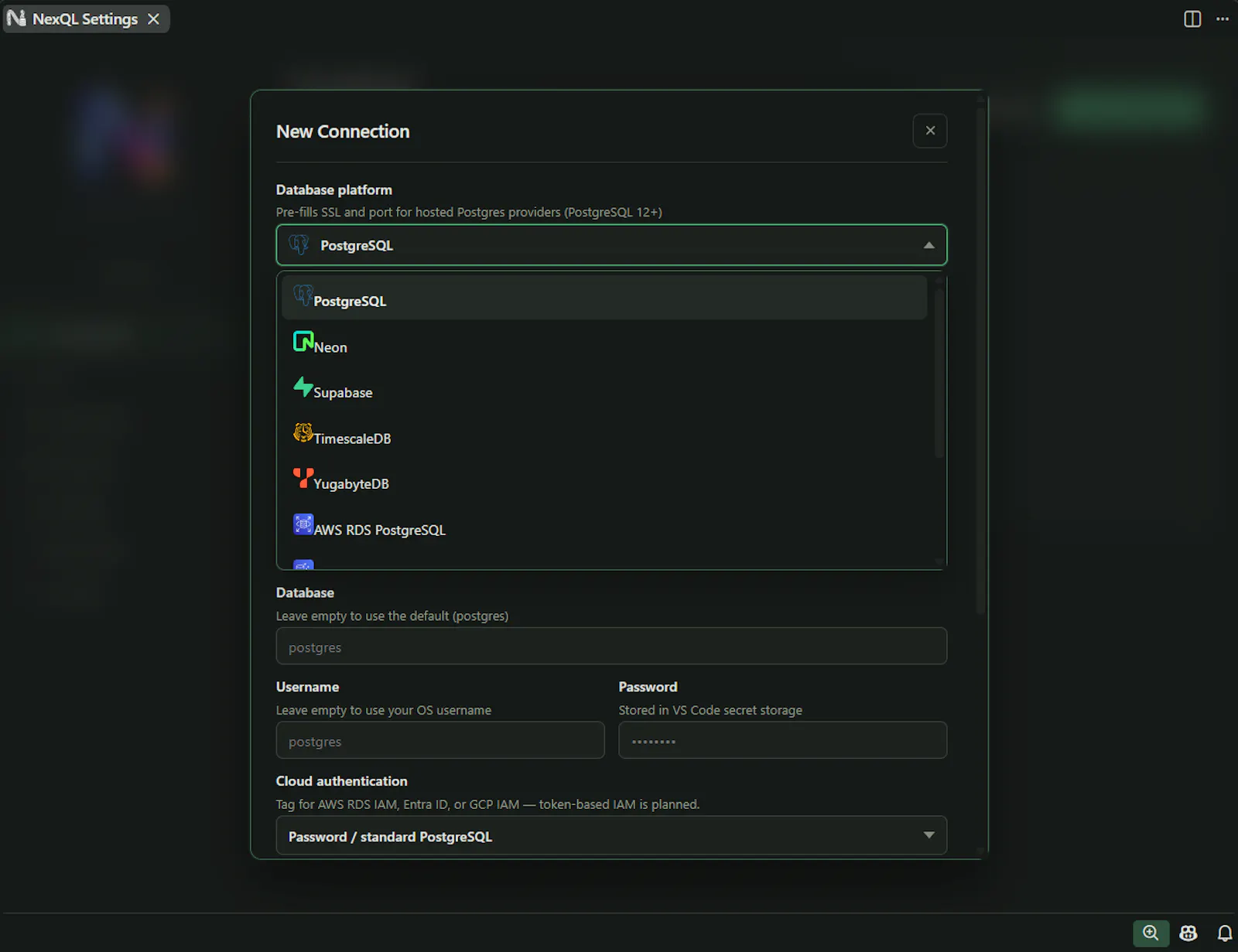Click the AWS RDS PostgreSQL icon
Viewport: 1238px width, 952px height.
[303, 524]
